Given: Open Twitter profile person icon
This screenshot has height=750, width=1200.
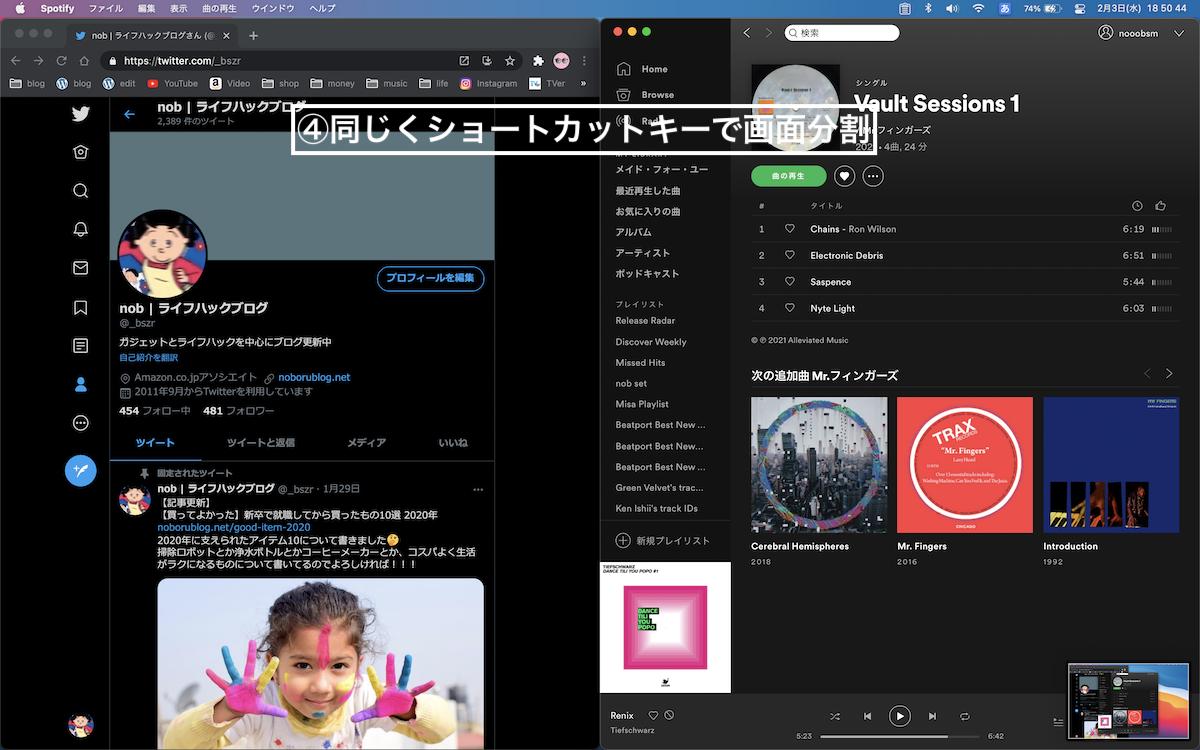Looking at the screenshot, I should (x=81, y=384).
